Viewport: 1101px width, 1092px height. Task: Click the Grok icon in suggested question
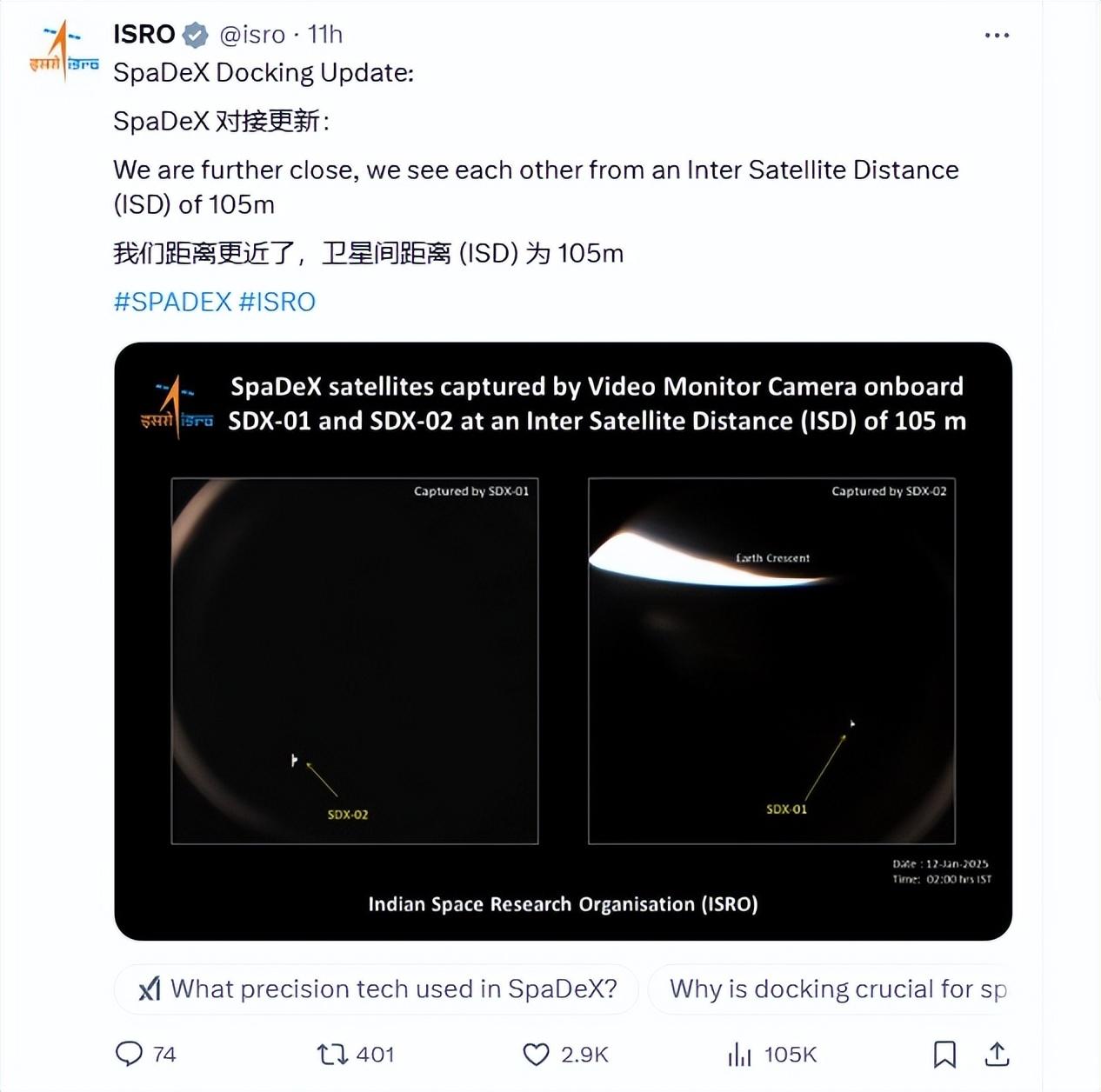pos(150,989)
